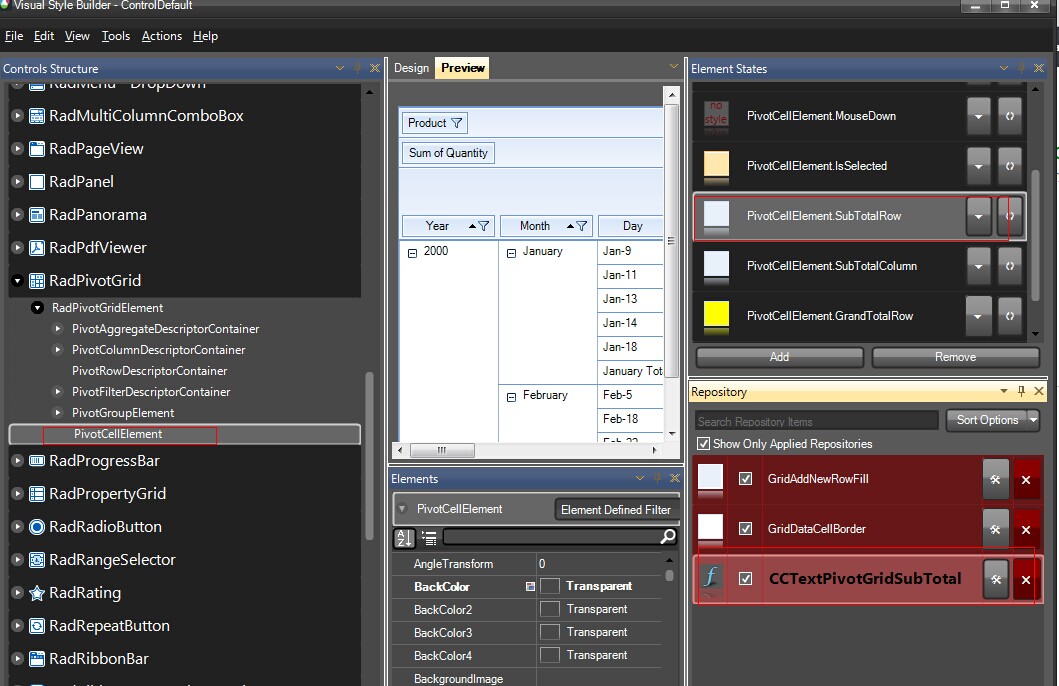Close the Controls Structure panel
The height and width of the screenshot is (686, 1059).
[x=375, y=68]
